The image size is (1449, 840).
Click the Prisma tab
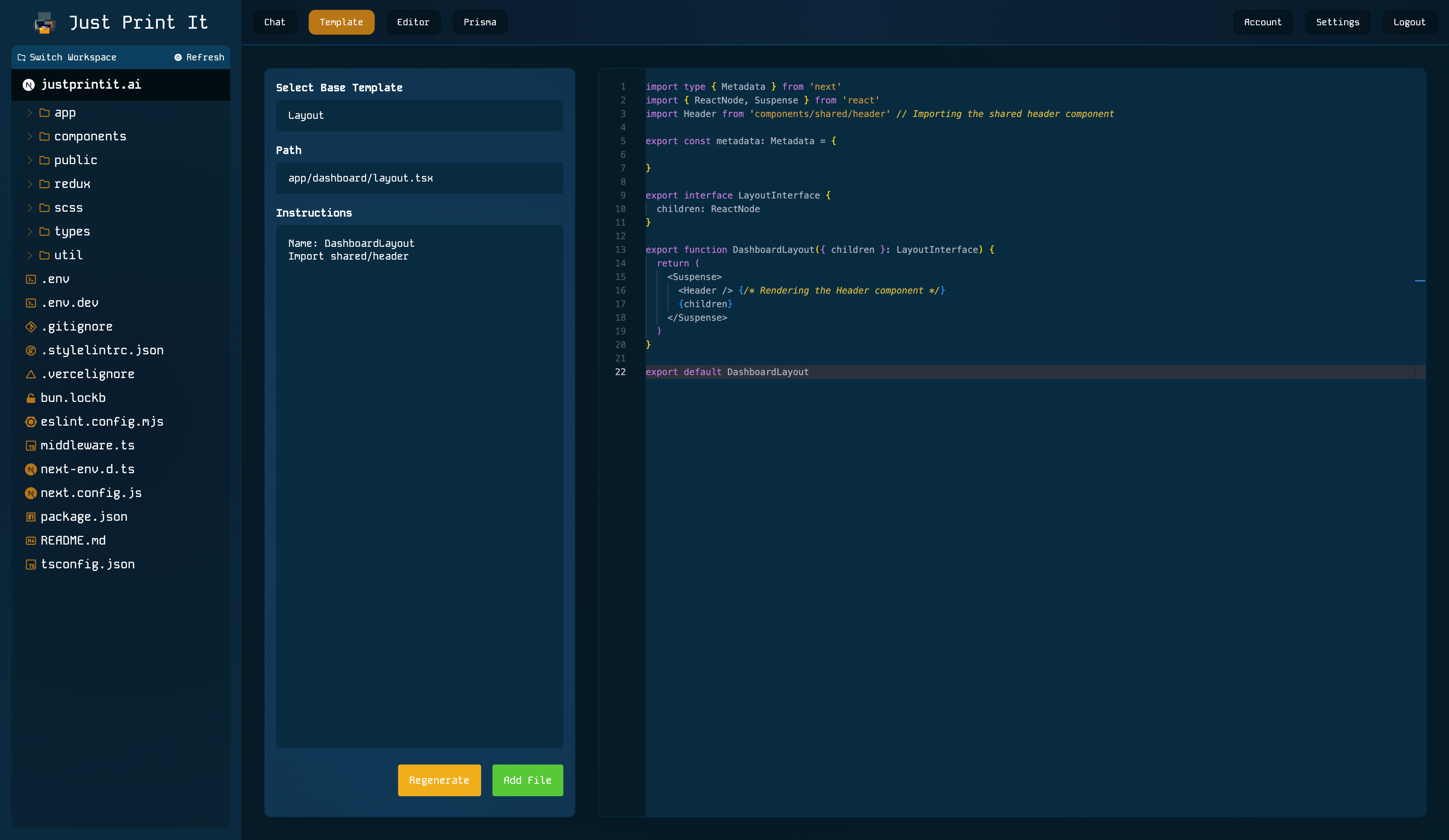coord(480,22)
